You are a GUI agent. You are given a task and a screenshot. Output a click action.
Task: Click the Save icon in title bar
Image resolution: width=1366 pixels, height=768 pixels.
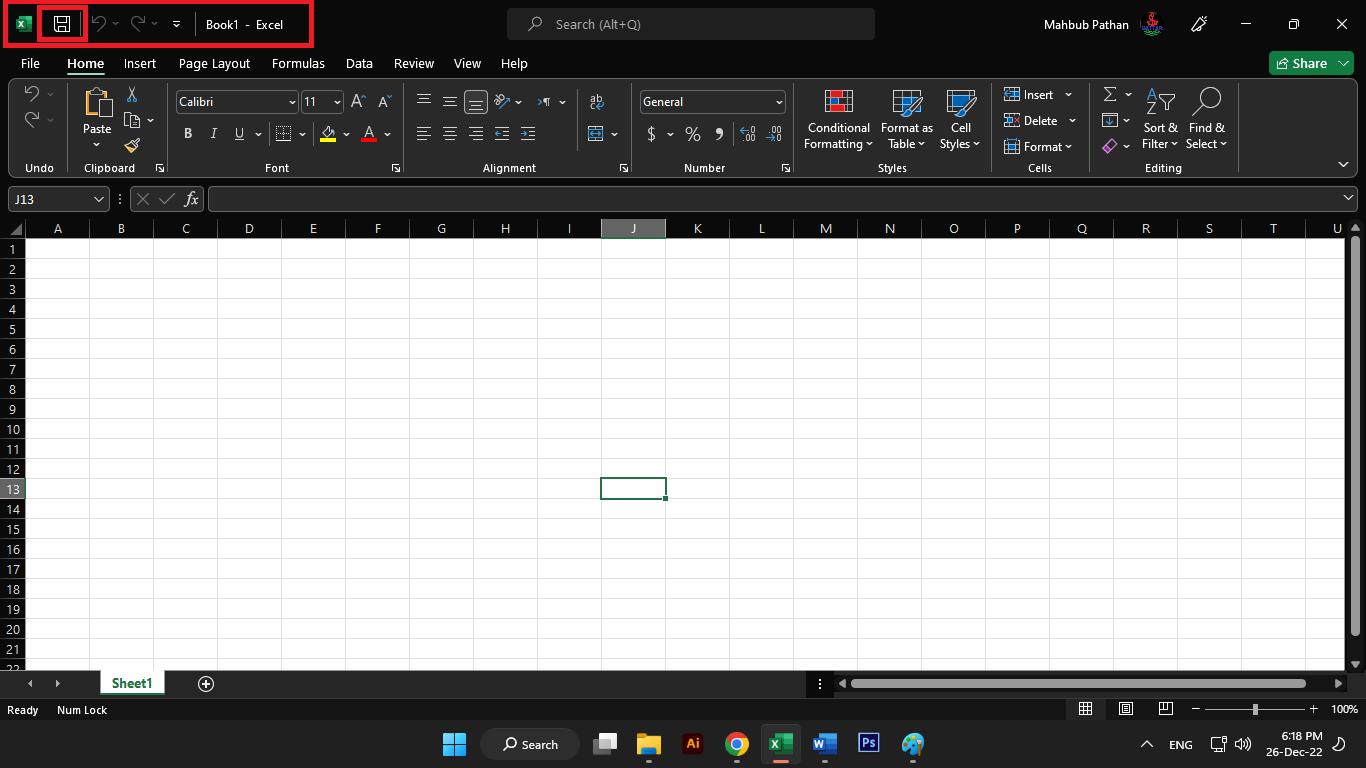pyautogui.click(x=62, y=24)
